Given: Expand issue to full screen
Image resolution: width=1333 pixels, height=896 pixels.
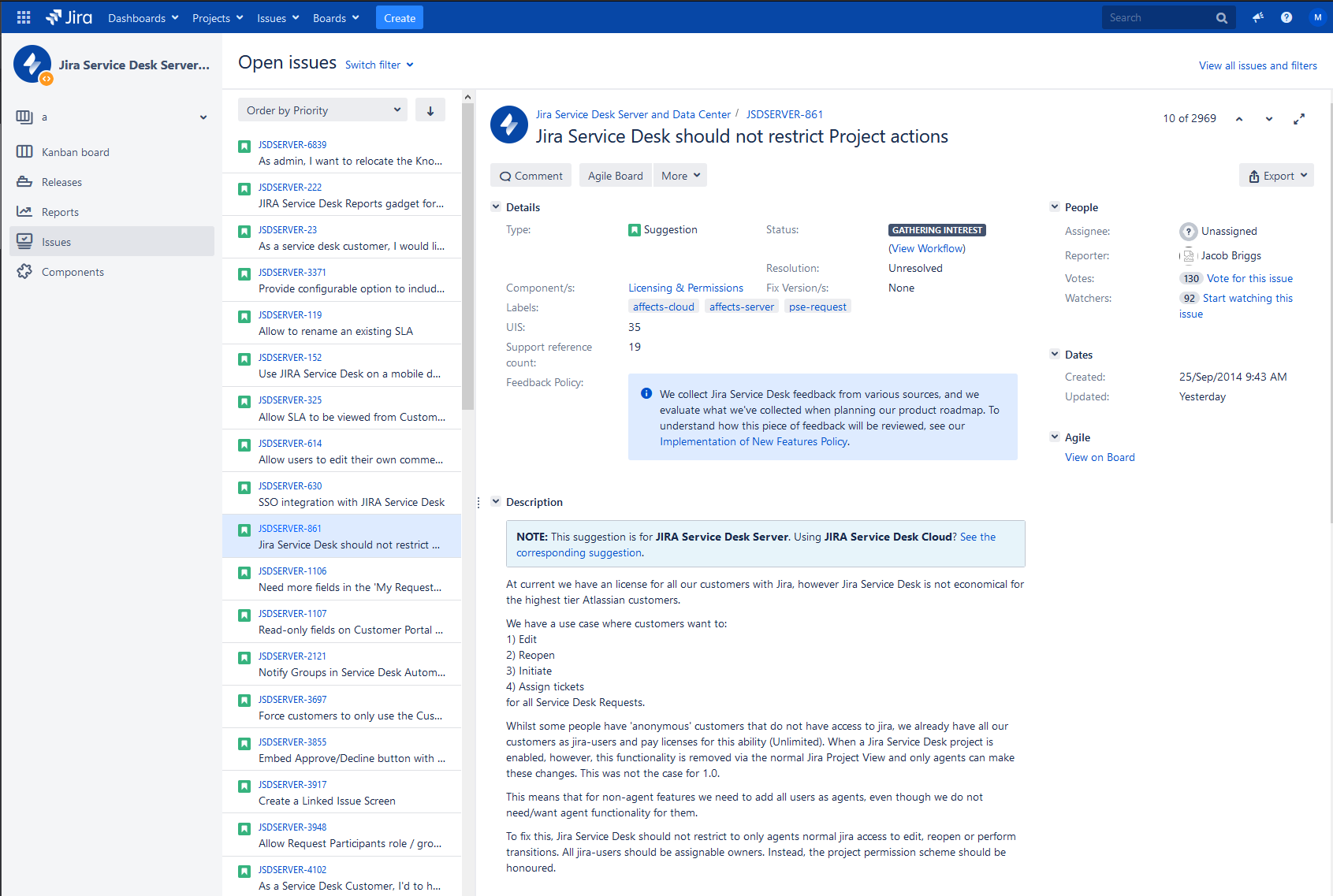Looking at the screenshot, I should coord(1299,119).
